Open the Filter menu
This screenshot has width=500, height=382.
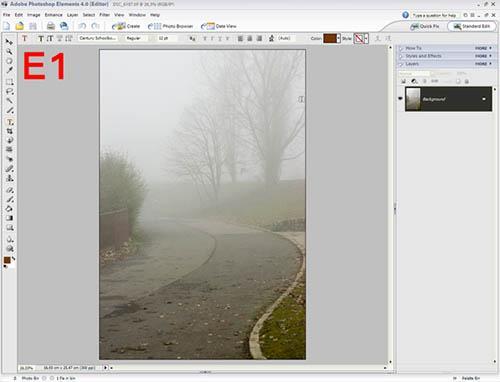105,15
